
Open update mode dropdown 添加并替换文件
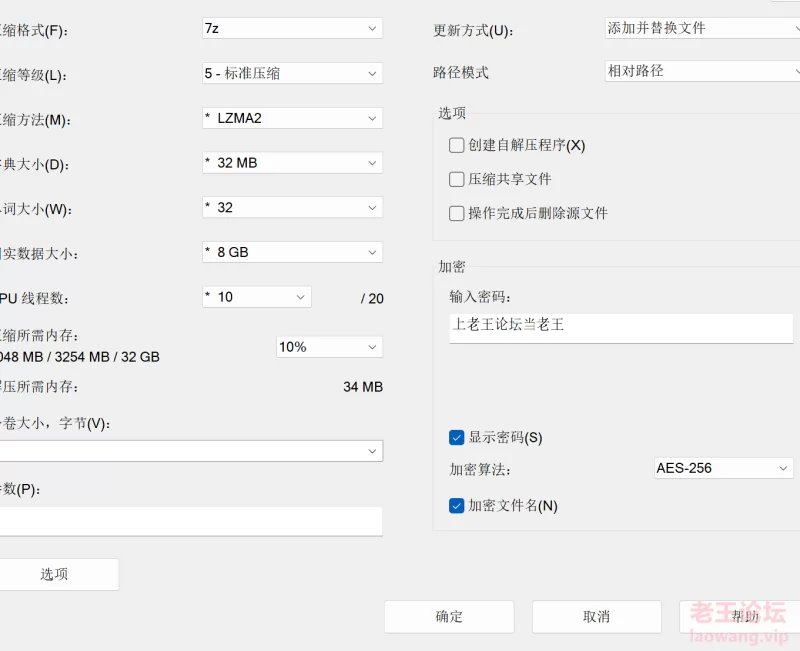pos(703,28)
